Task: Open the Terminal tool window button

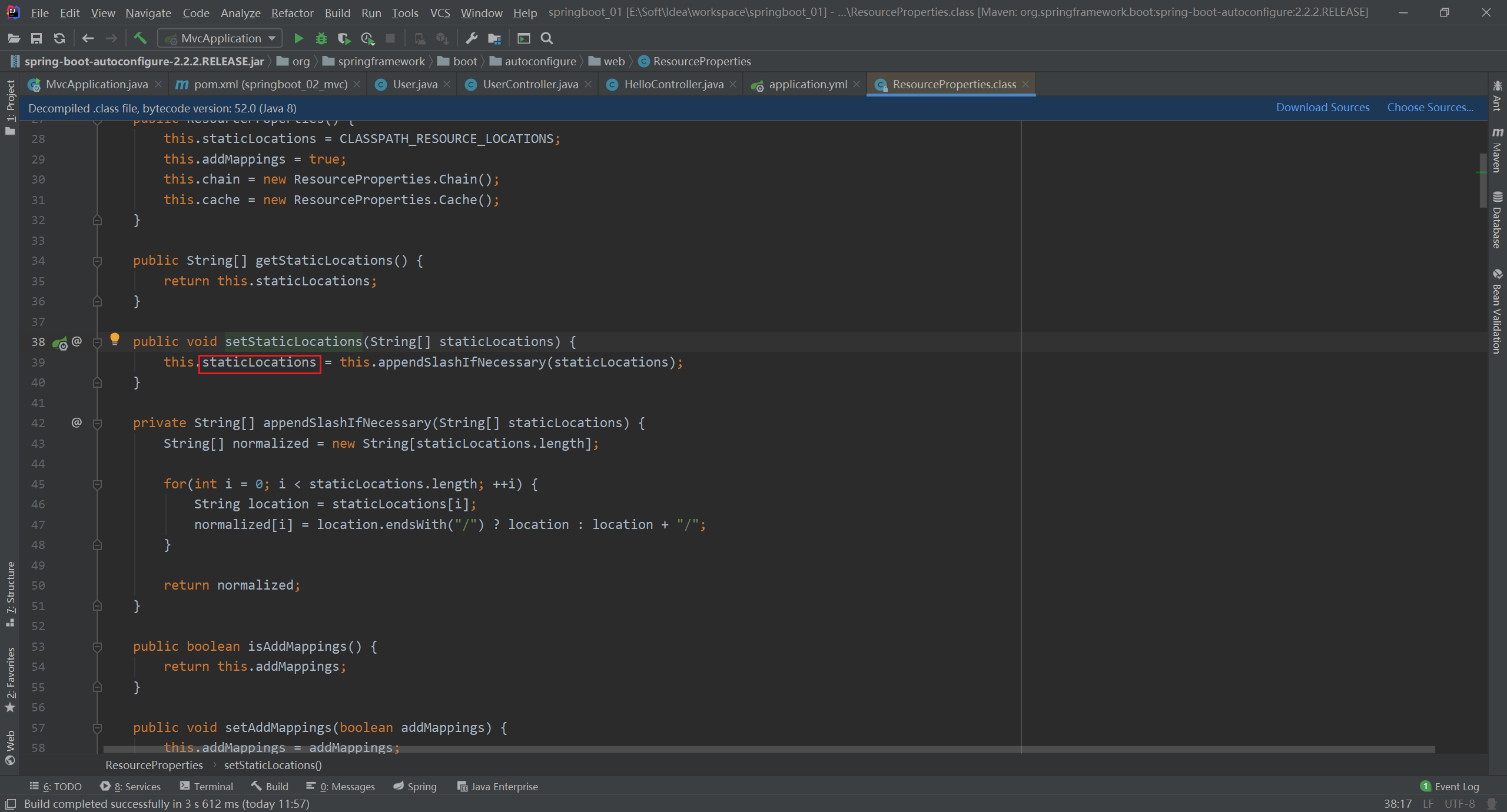Action: tap(207, 786)
